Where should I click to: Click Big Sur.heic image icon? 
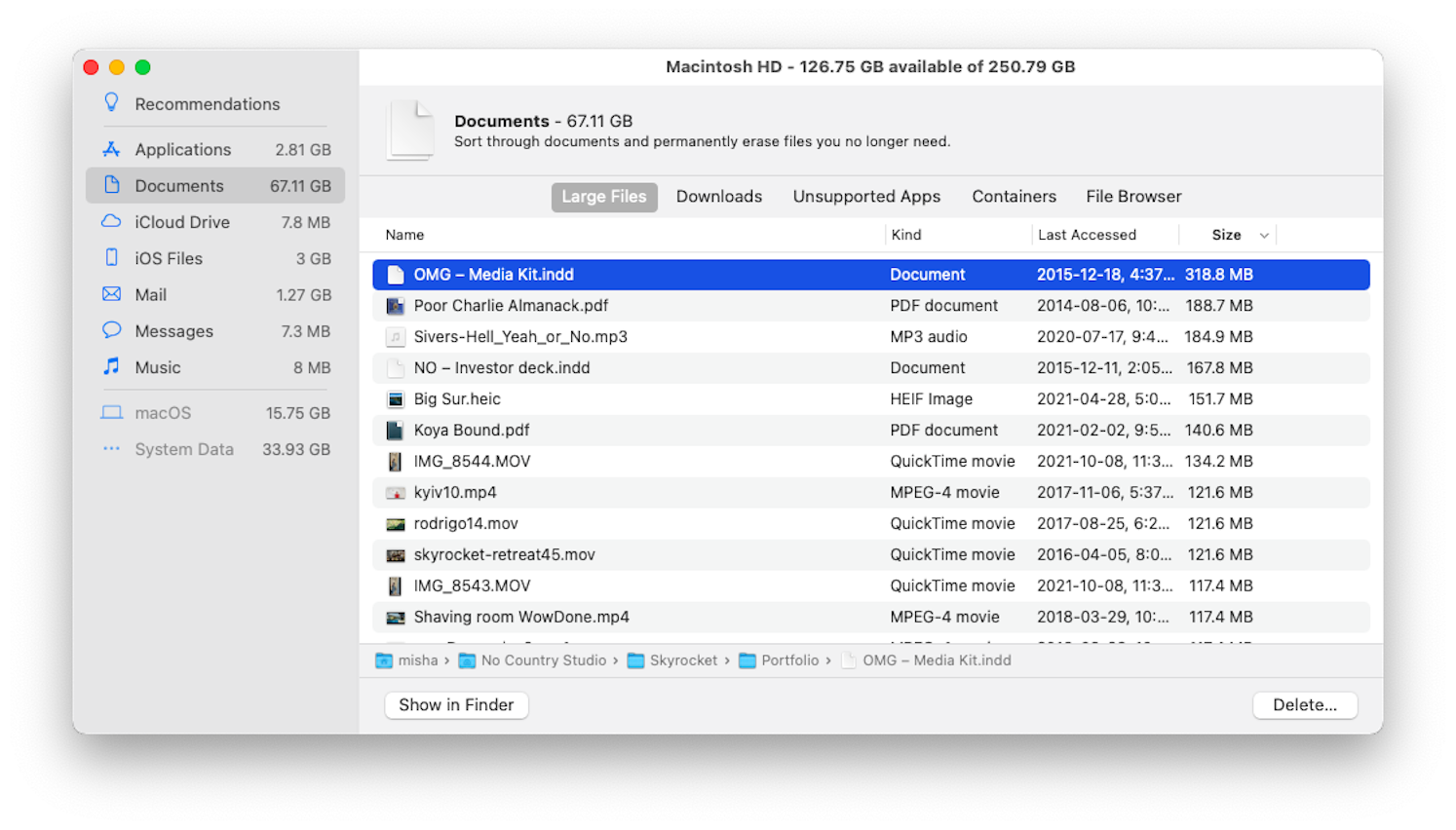pos(395,399)
